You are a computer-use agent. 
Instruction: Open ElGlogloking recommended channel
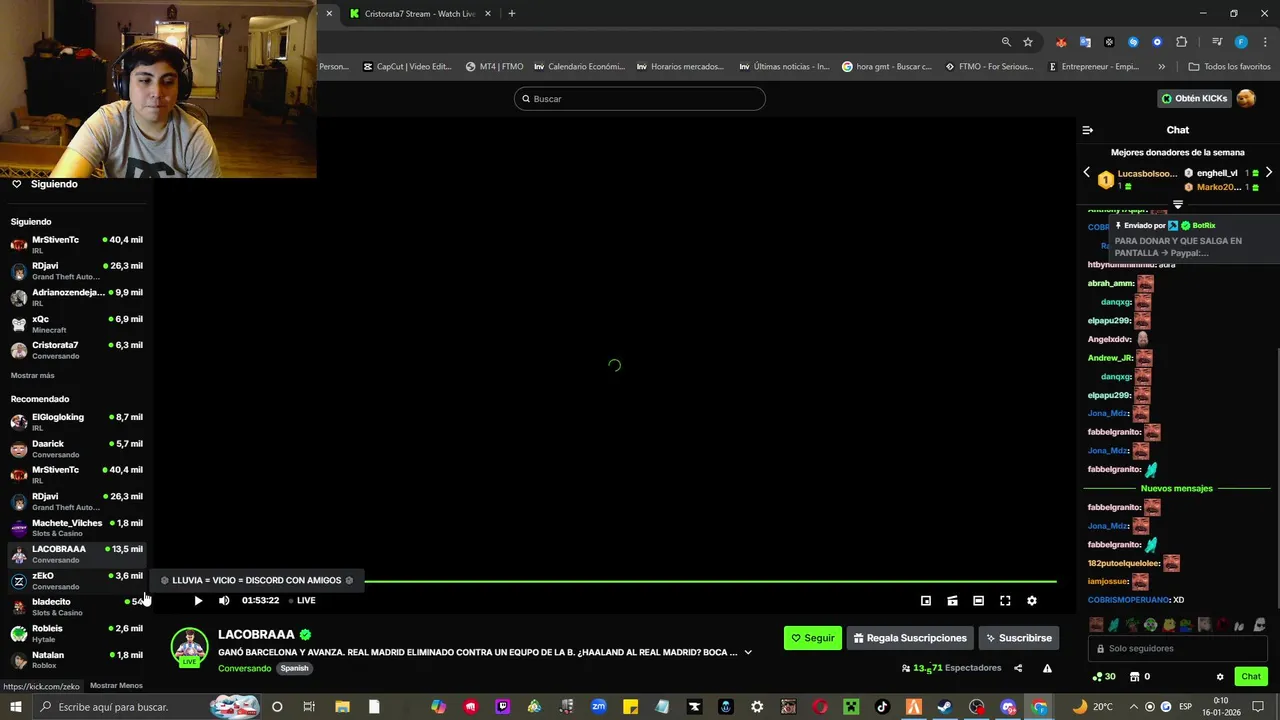coord(76,421)
